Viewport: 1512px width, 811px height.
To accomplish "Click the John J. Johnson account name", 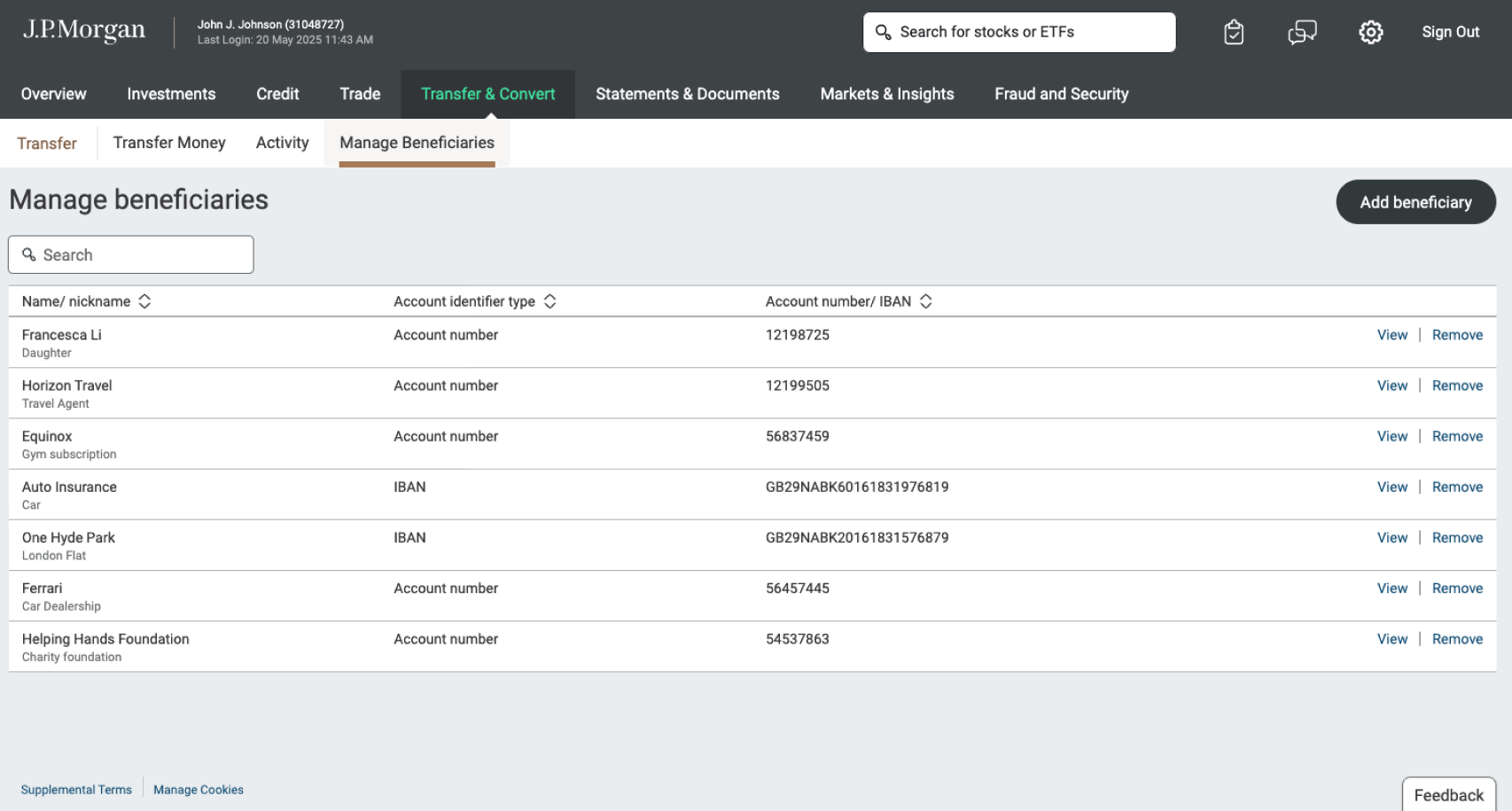I will 270,25.
